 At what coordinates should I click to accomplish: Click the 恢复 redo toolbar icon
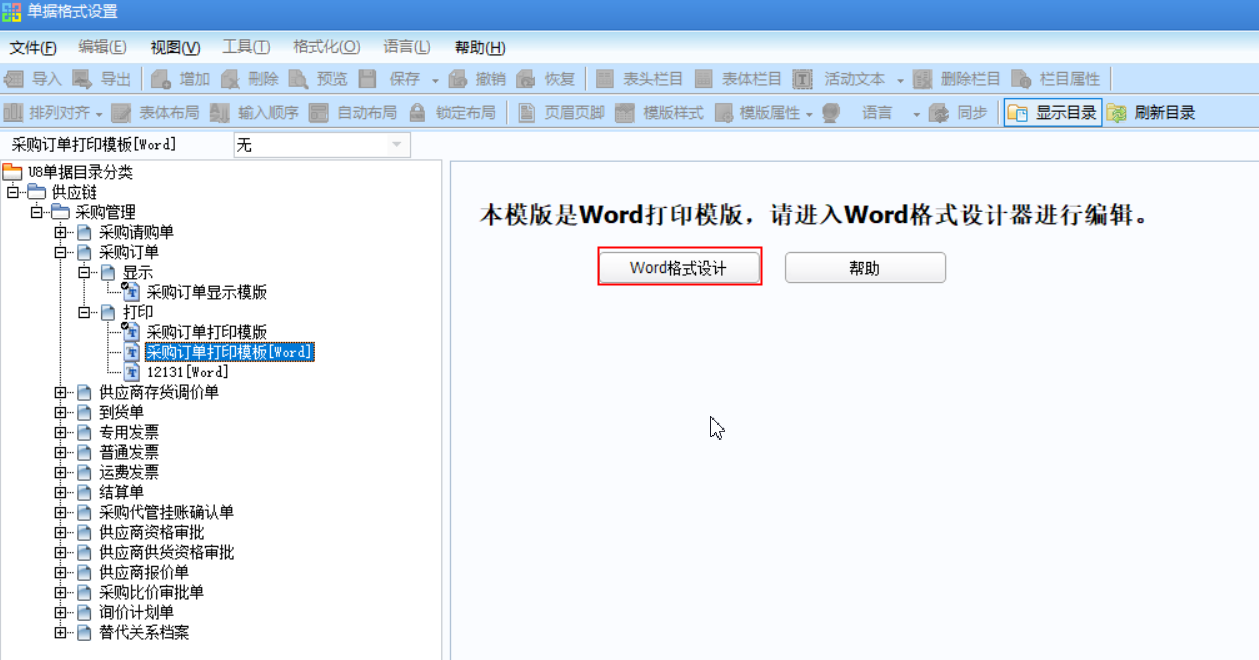[526, 79]
